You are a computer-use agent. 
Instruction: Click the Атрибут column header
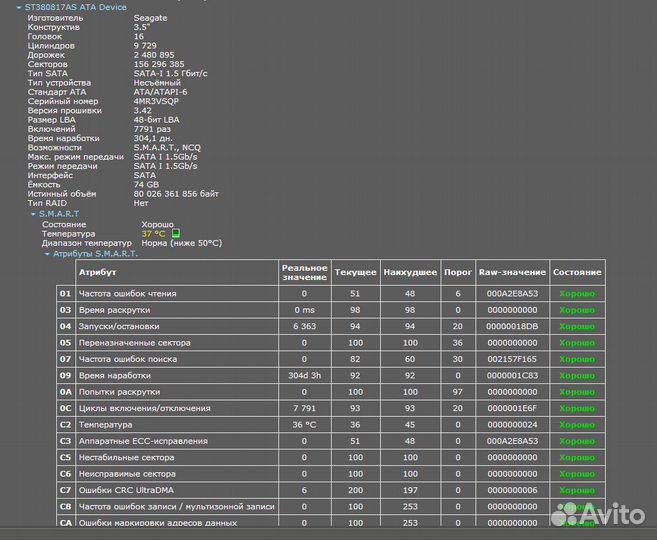pyautogui.click(x=98, y=272)
